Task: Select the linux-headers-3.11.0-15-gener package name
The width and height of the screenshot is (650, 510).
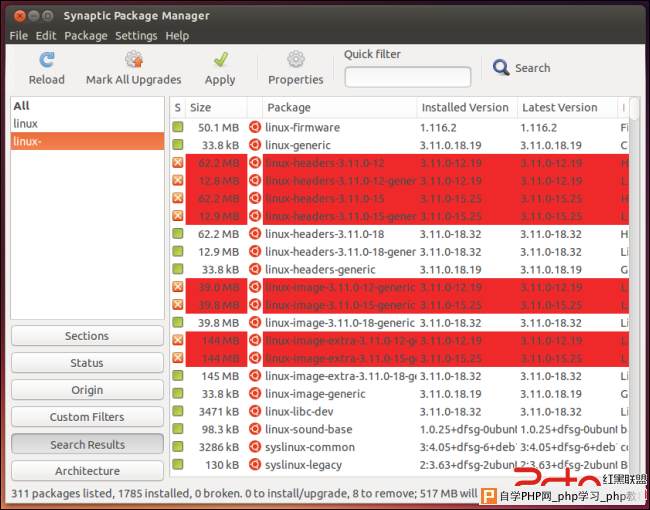Action: point(340,216)
